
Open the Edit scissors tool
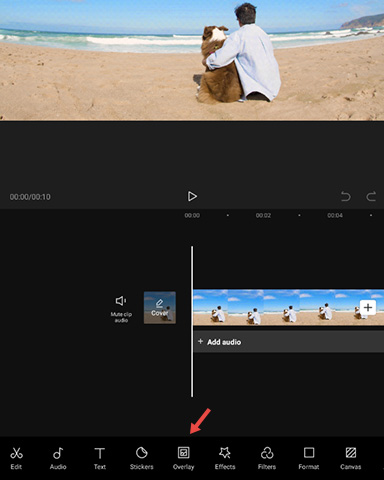(16, 458)
